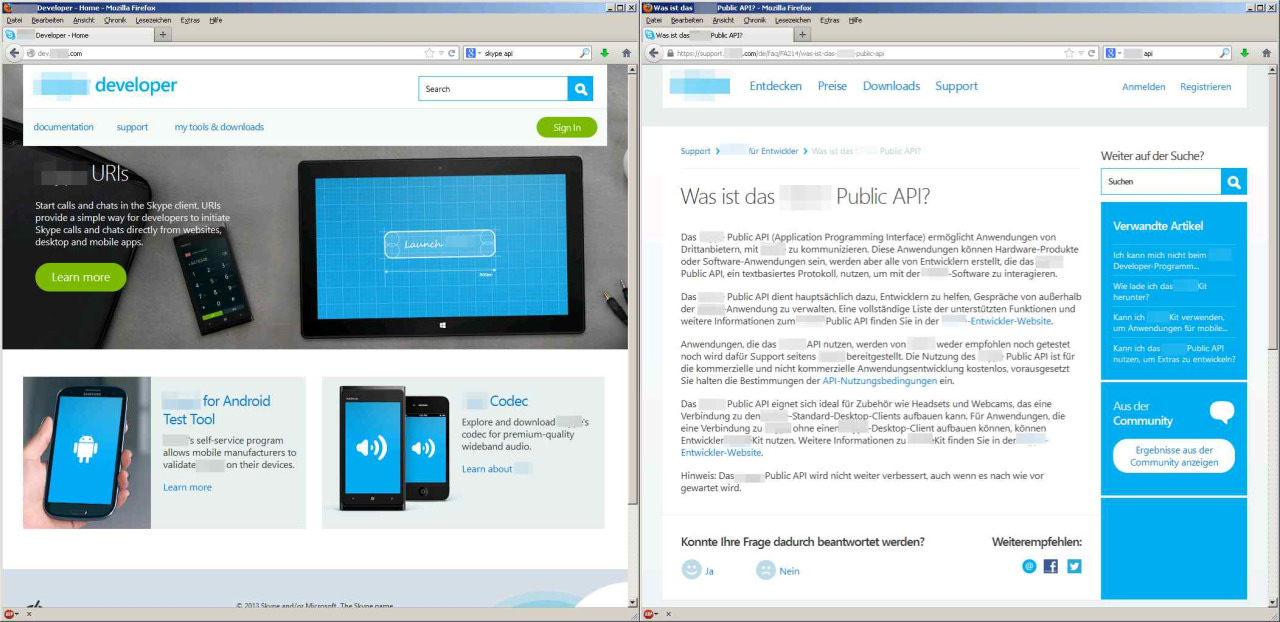1280x622 pixels.
Task: Share the article by email icon
Action: (1029, 566)
